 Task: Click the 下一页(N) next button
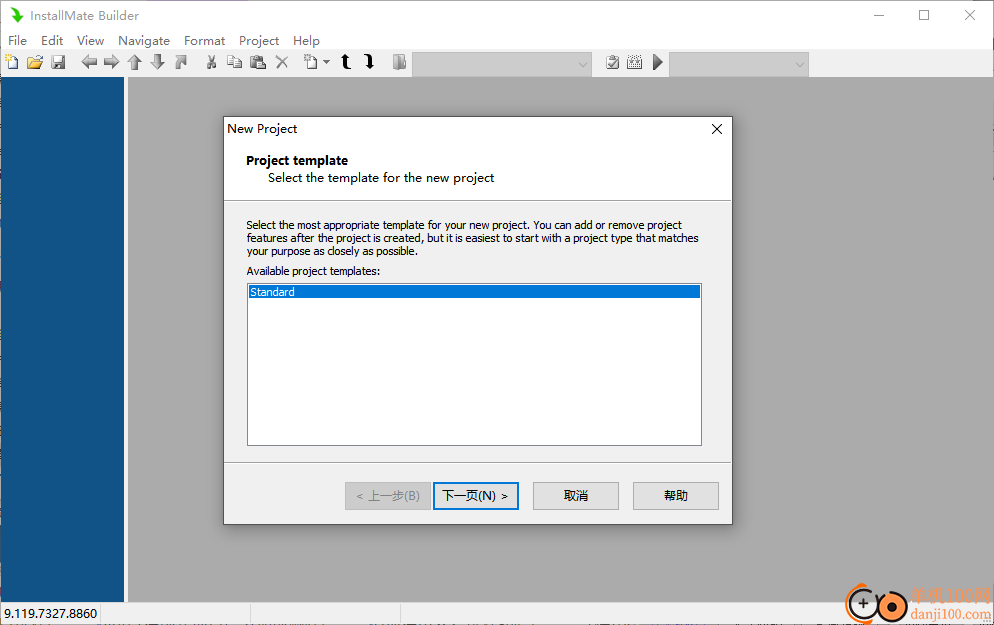tap(475, 496)
